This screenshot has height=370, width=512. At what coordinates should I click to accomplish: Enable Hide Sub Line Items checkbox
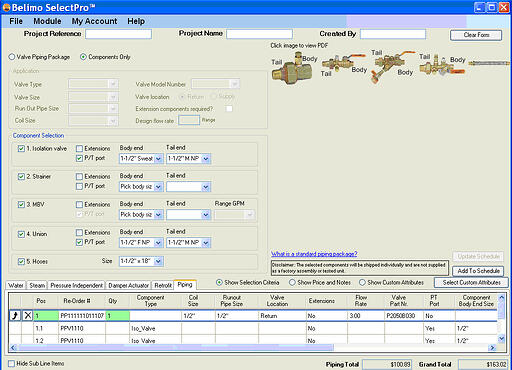[x=12, y=363]
